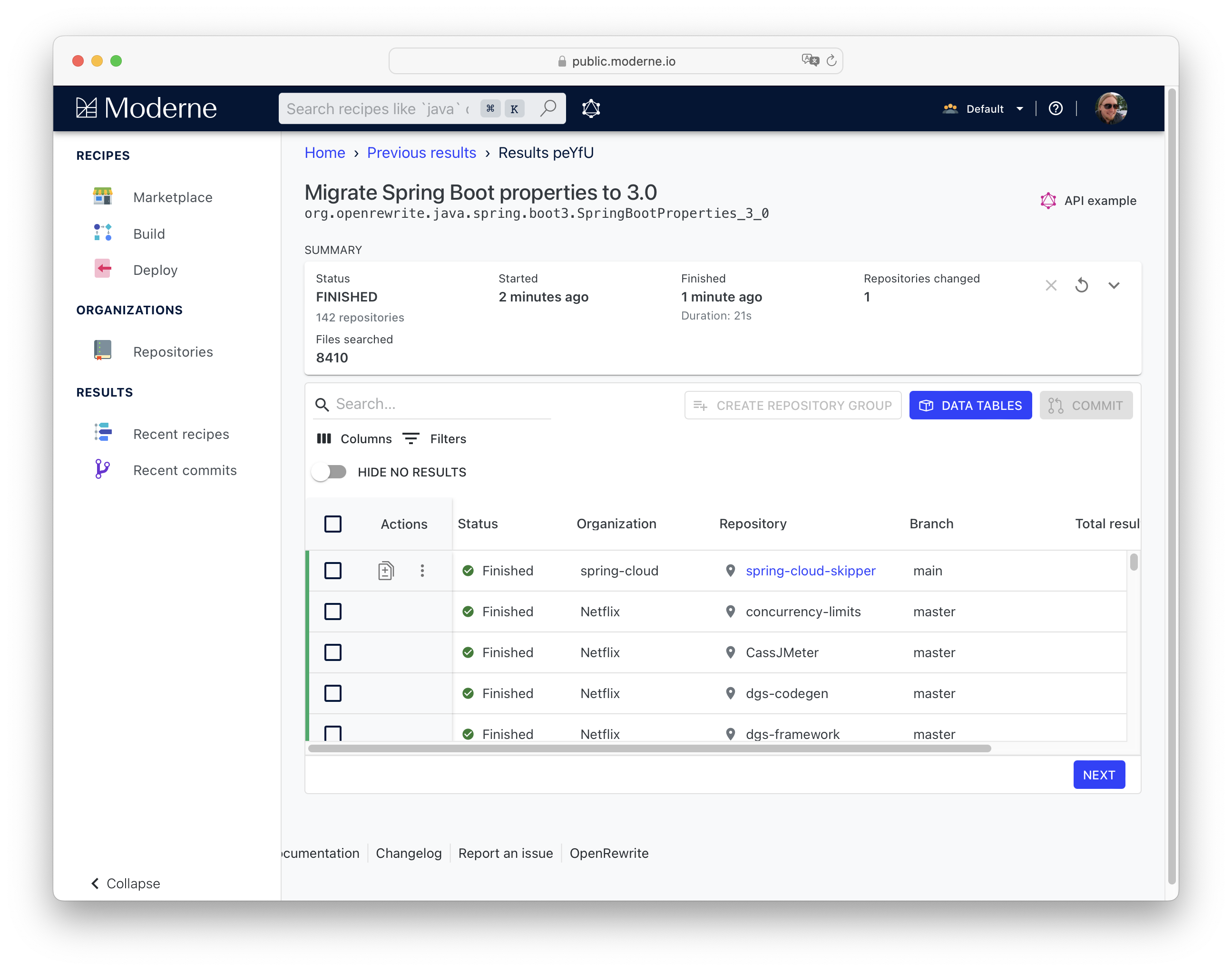Open Repositories in the sidebar
This screenshot has height=971, width=1232.
point(173,352)
